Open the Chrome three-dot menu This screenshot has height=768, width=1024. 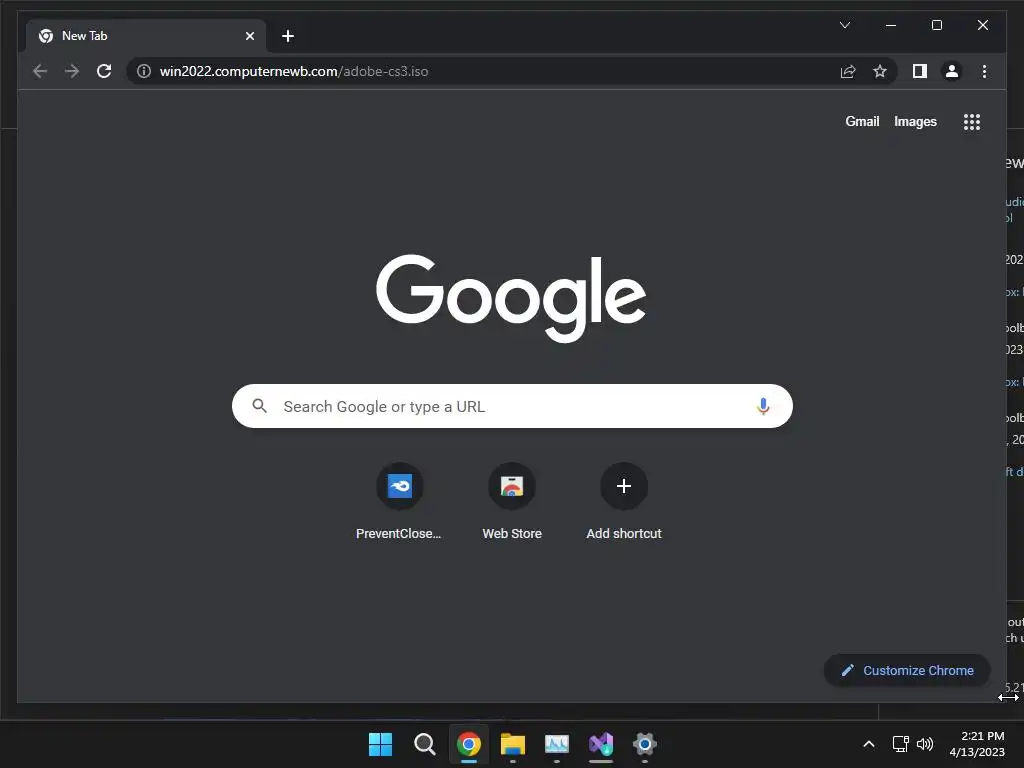(x=984, y=71)
